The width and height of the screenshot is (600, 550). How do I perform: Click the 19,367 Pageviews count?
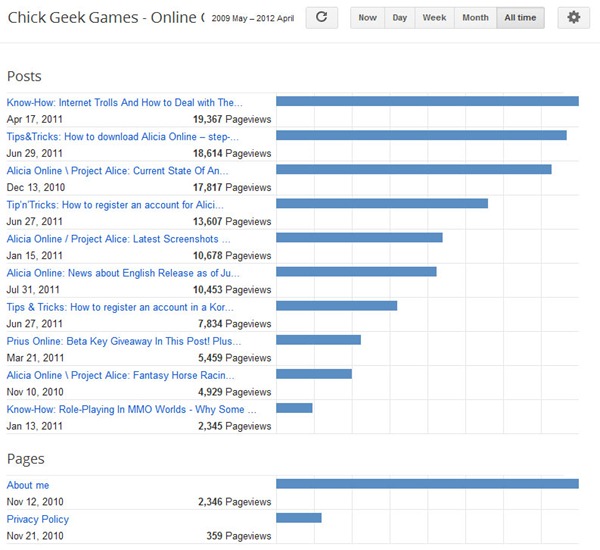click(x=232, y=119)
